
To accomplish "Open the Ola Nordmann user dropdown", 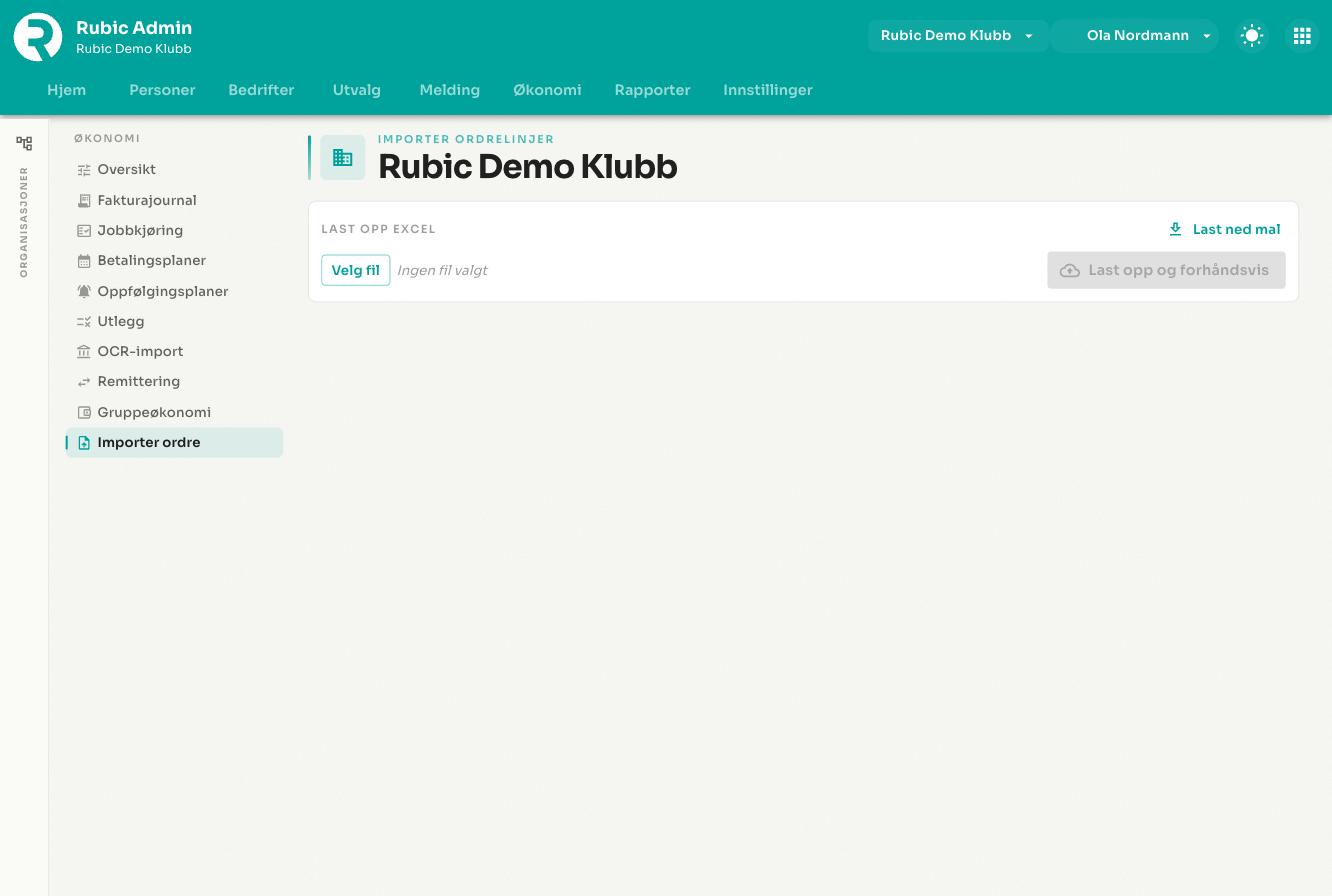I will [x=1135, y=36].
